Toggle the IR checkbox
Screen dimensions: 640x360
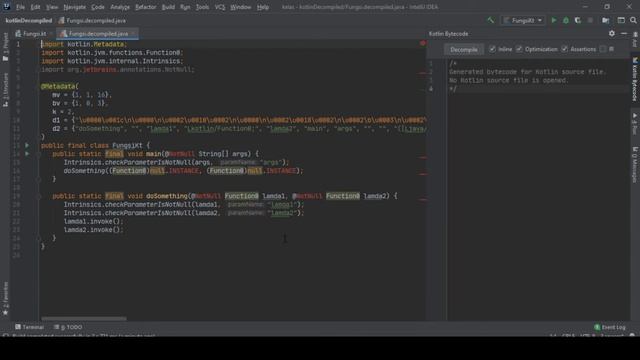(x=603, y=49)
